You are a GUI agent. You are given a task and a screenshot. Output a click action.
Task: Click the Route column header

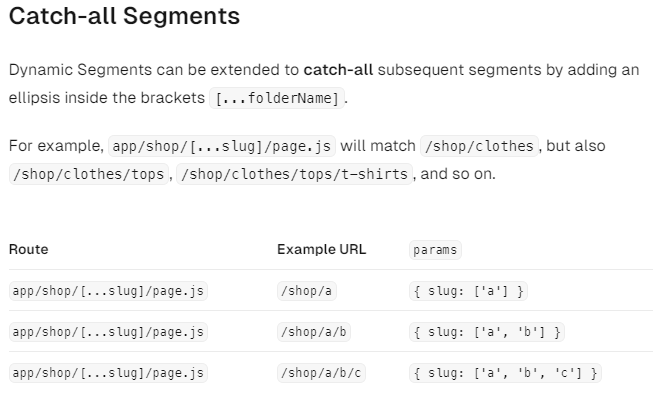(x=28, y=249)
